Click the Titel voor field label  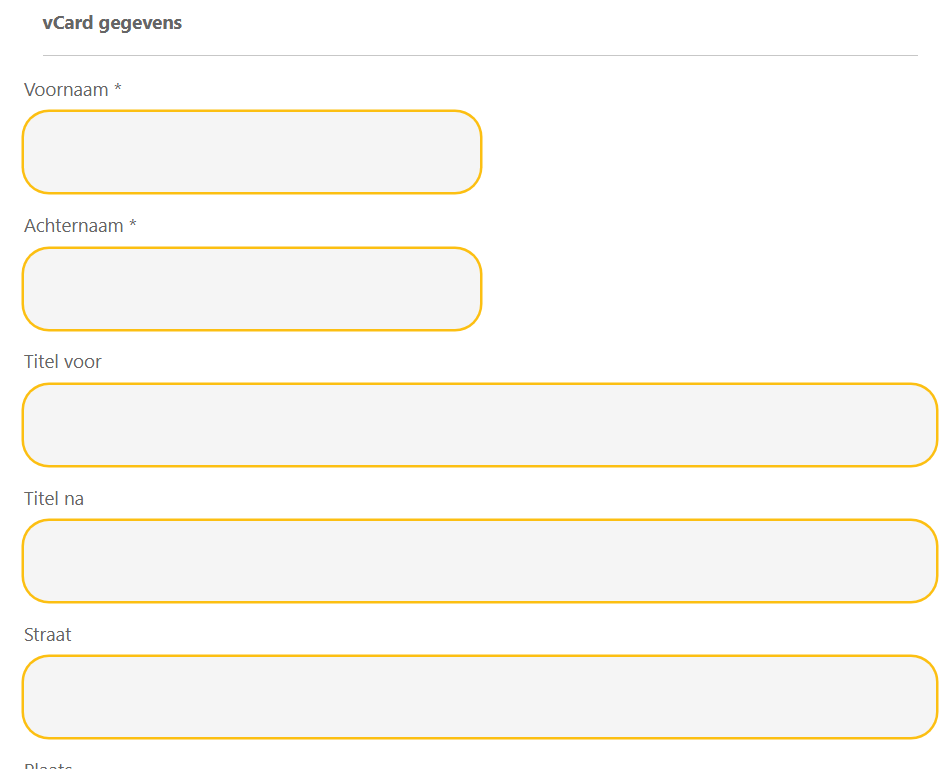[62, 361]
